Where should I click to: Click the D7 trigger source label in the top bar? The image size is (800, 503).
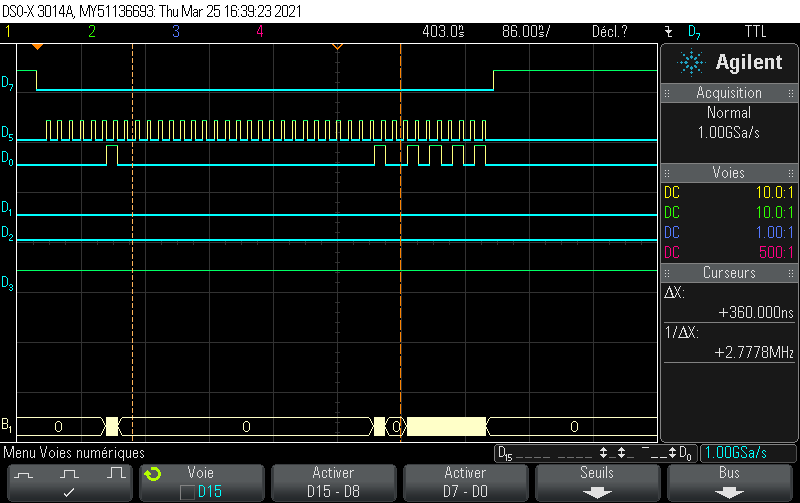coord(694,33)
